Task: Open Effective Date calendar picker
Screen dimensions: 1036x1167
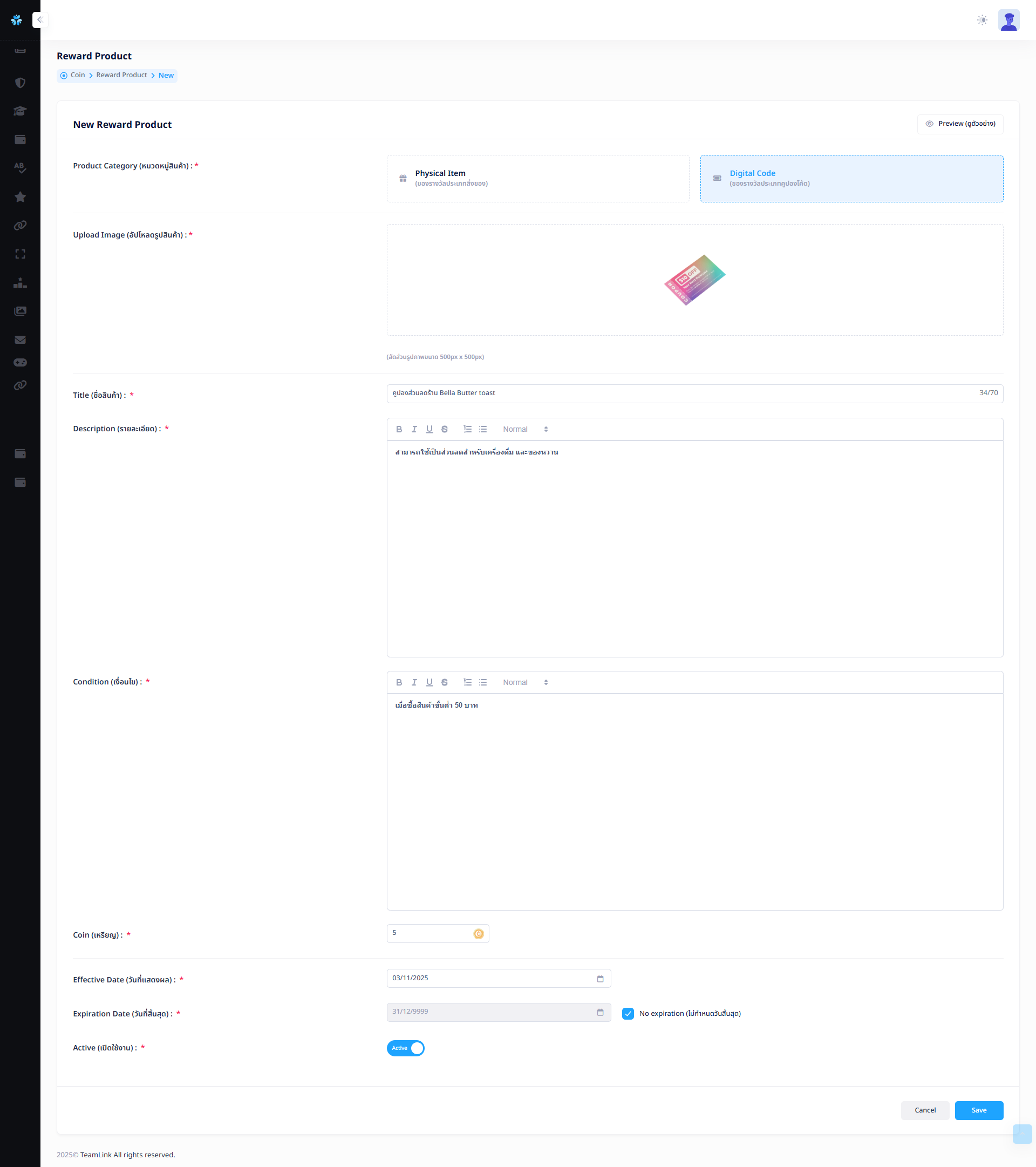Action: tap(600, 979)
